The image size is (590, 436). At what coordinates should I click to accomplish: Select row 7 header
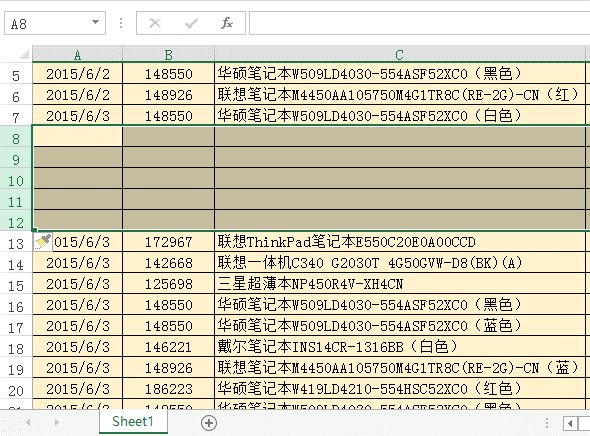16,116
